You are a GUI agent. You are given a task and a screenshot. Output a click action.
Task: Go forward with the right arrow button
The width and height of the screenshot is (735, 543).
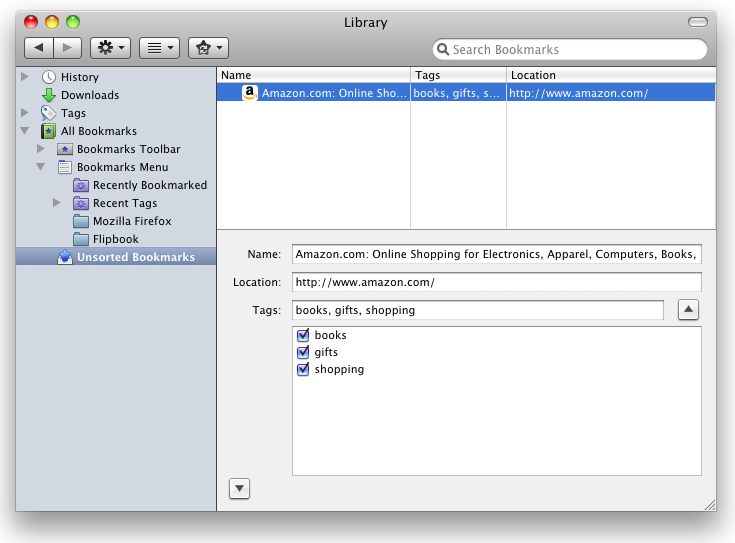[x=68, y=48]
